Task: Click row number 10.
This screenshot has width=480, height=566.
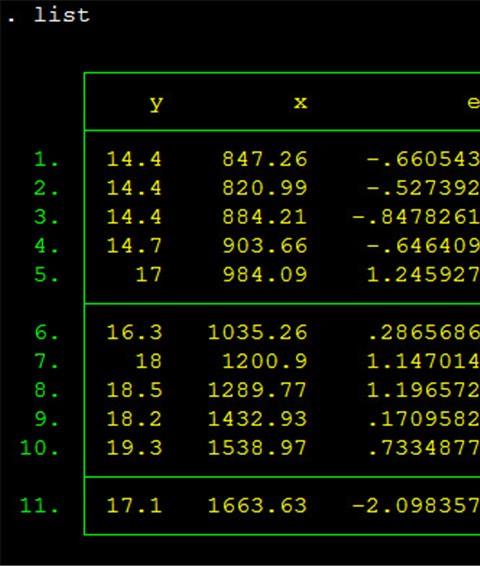Action: tap(39, 448)
